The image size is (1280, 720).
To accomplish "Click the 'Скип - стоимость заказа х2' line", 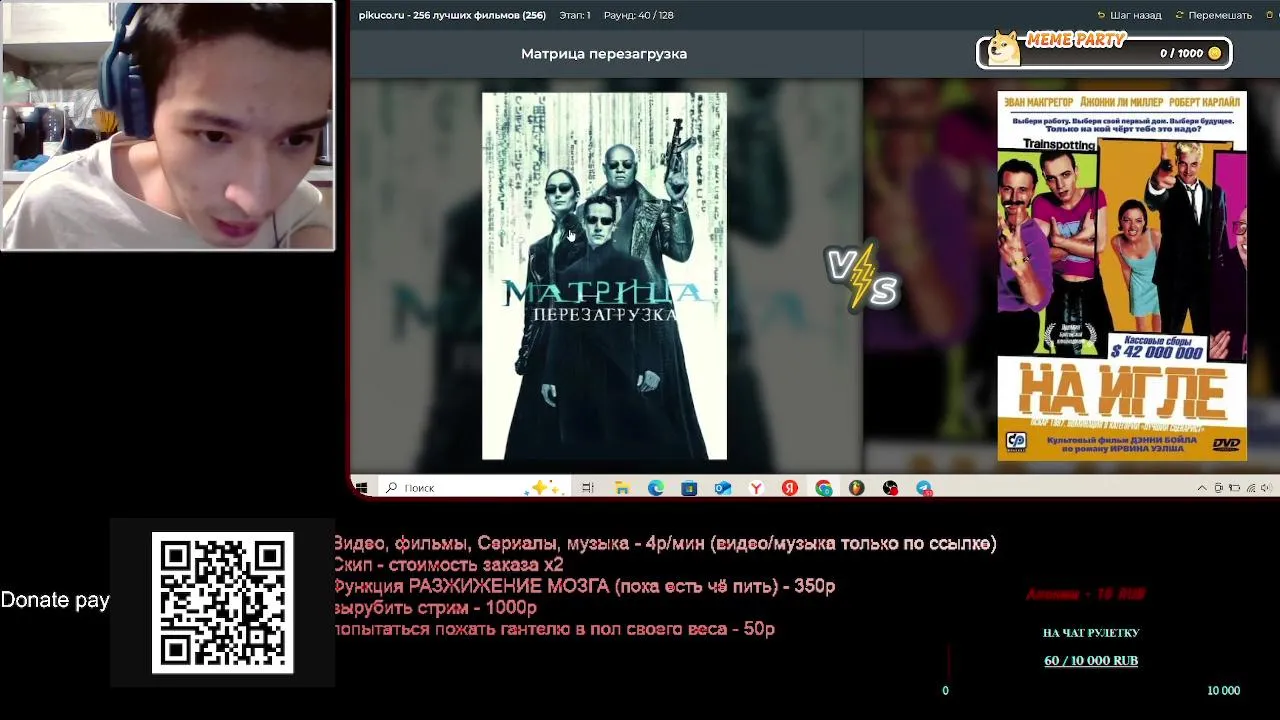I will [448, 565].
